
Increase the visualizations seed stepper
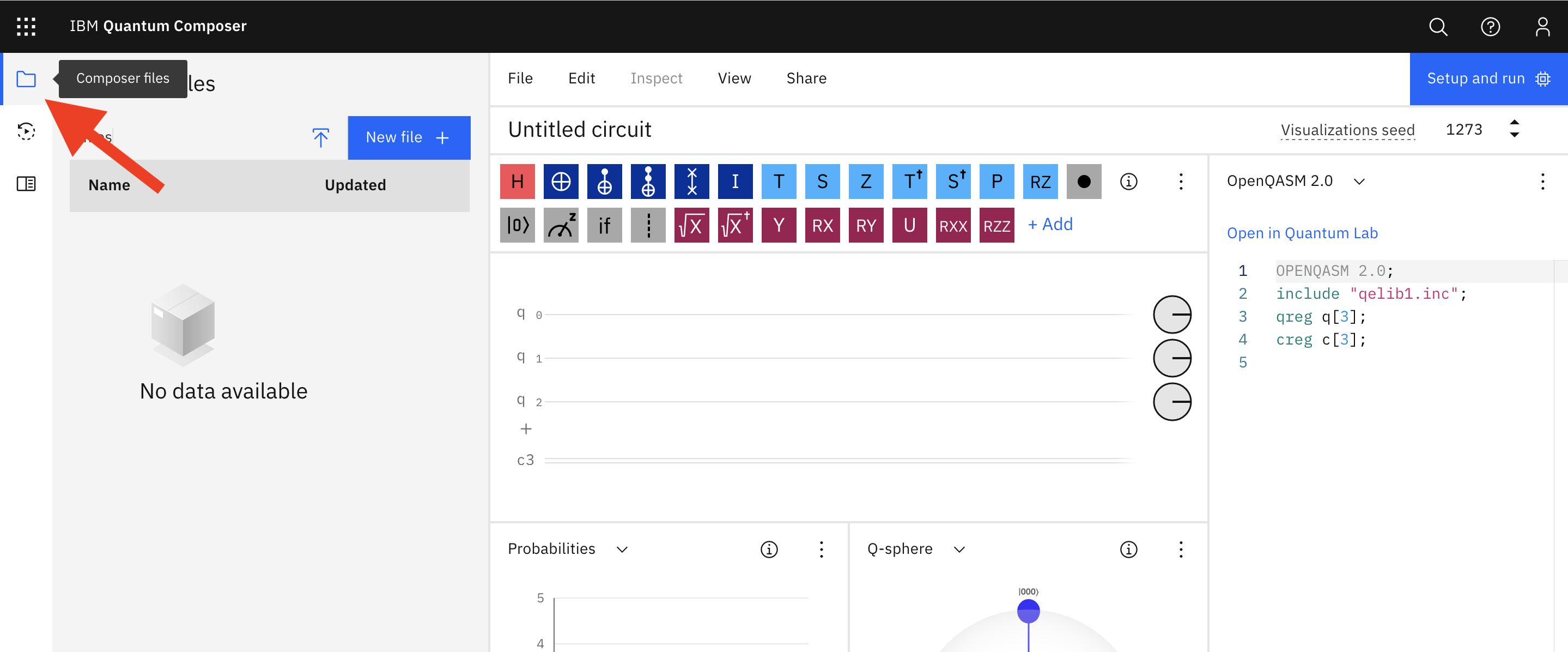1514,123
